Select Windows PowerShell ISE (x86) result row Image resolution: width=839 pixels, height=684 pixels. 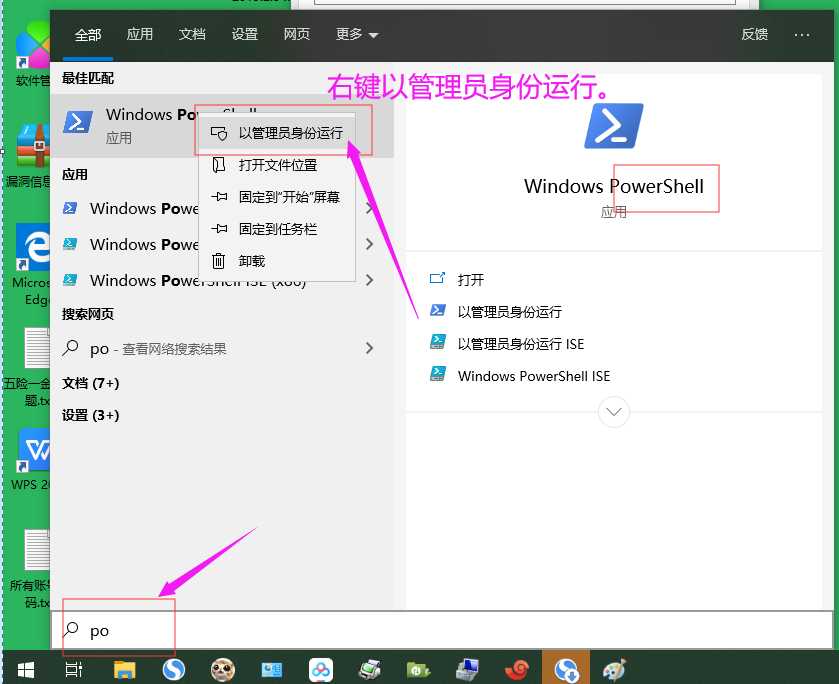coord(222,280)
